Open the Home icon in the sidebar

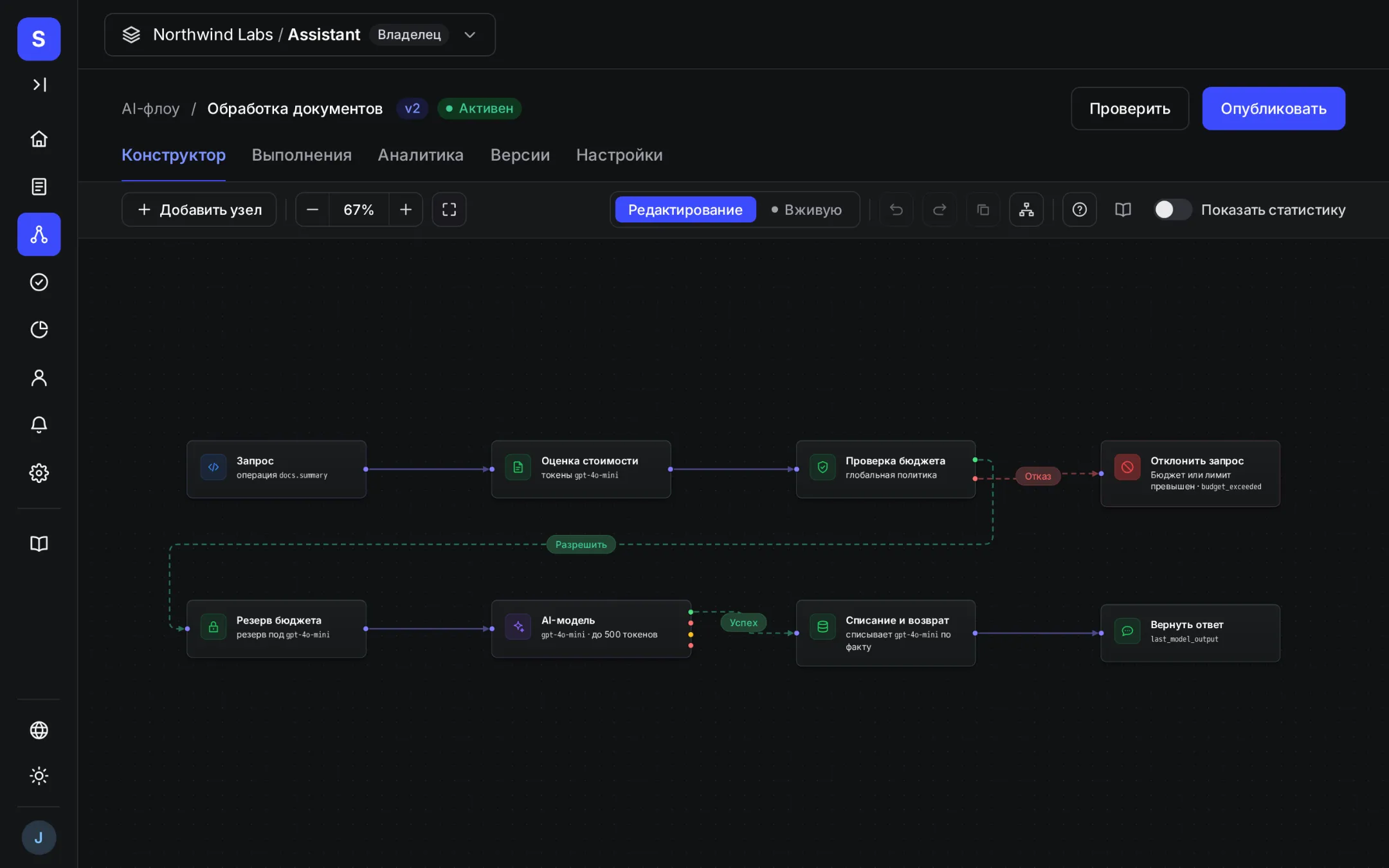pyautogui.click(x=39, y=139)
